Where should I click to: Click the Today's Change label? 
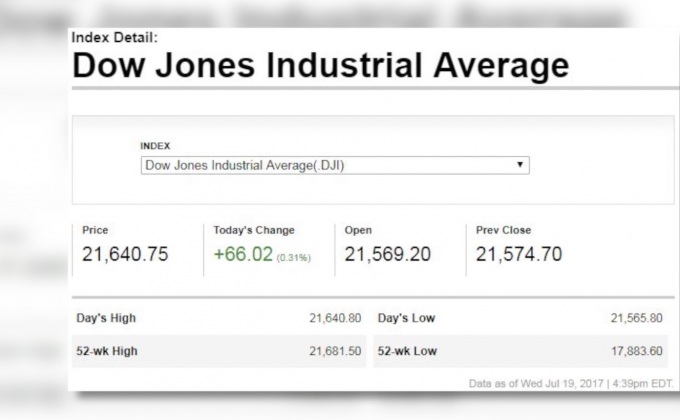tap(254, 230)
